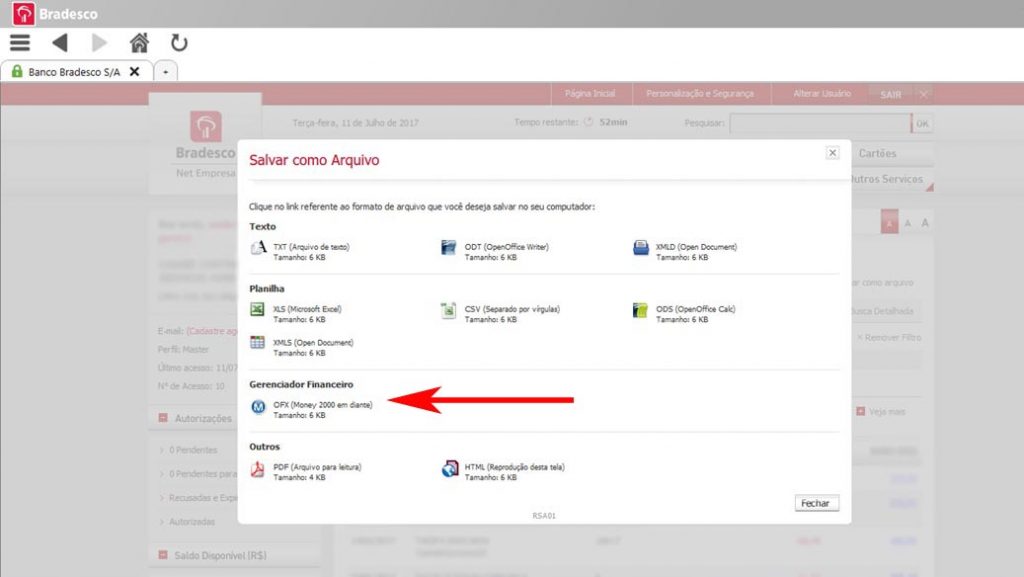This screenshot has width=1024, height=577.
Task: Choose the XMLS Open Document icon
Action: coord(257,344)
